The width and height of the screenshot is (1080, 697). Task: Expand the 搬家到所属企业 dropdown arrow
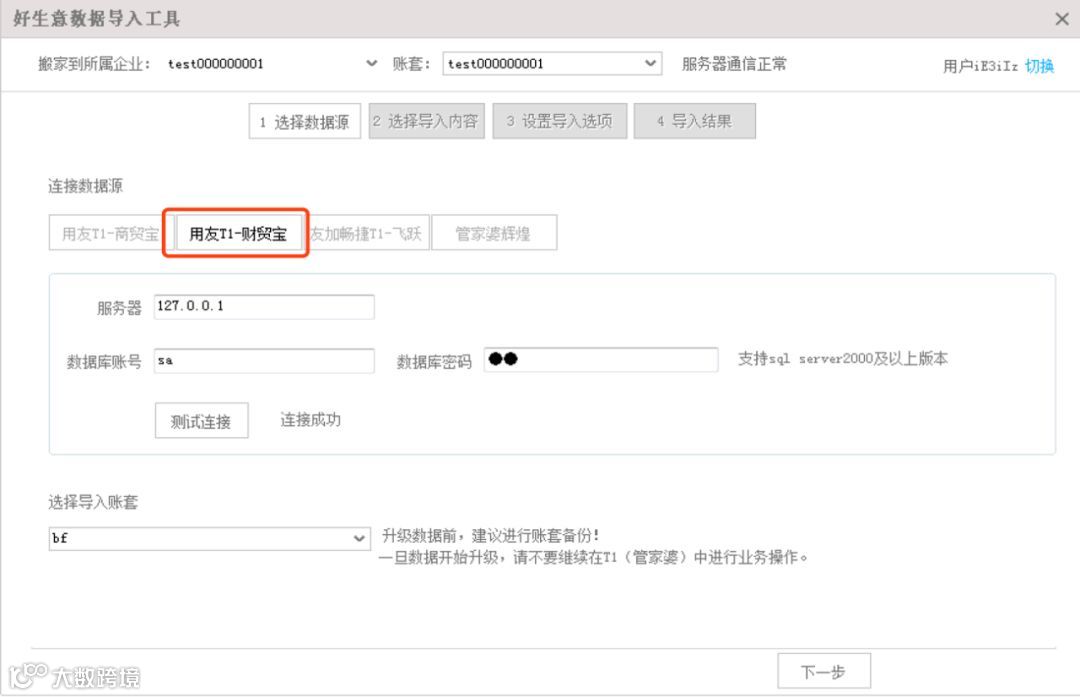(x=371, y=63)
